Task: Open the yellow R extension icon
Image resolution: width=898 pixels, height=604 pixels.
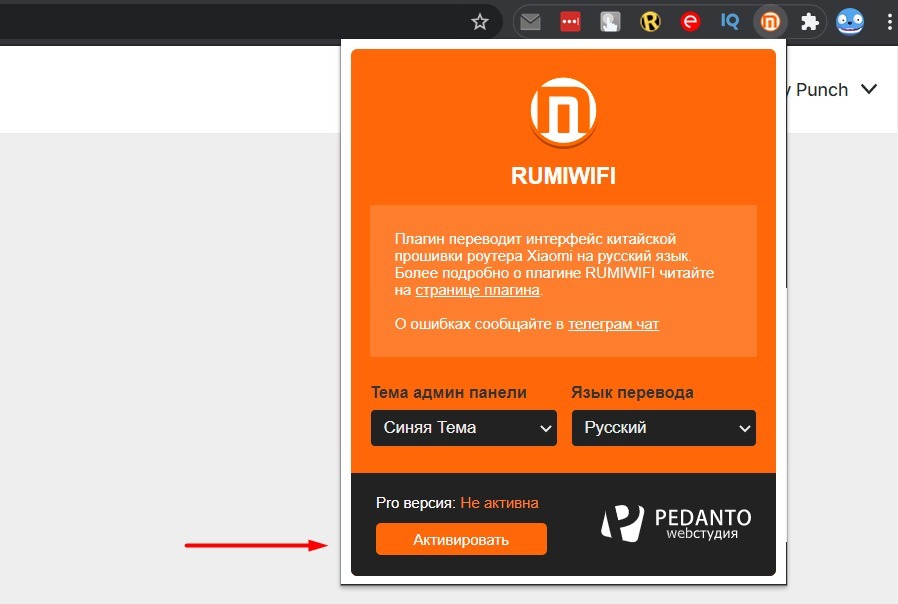Action: tap(650, 22)
